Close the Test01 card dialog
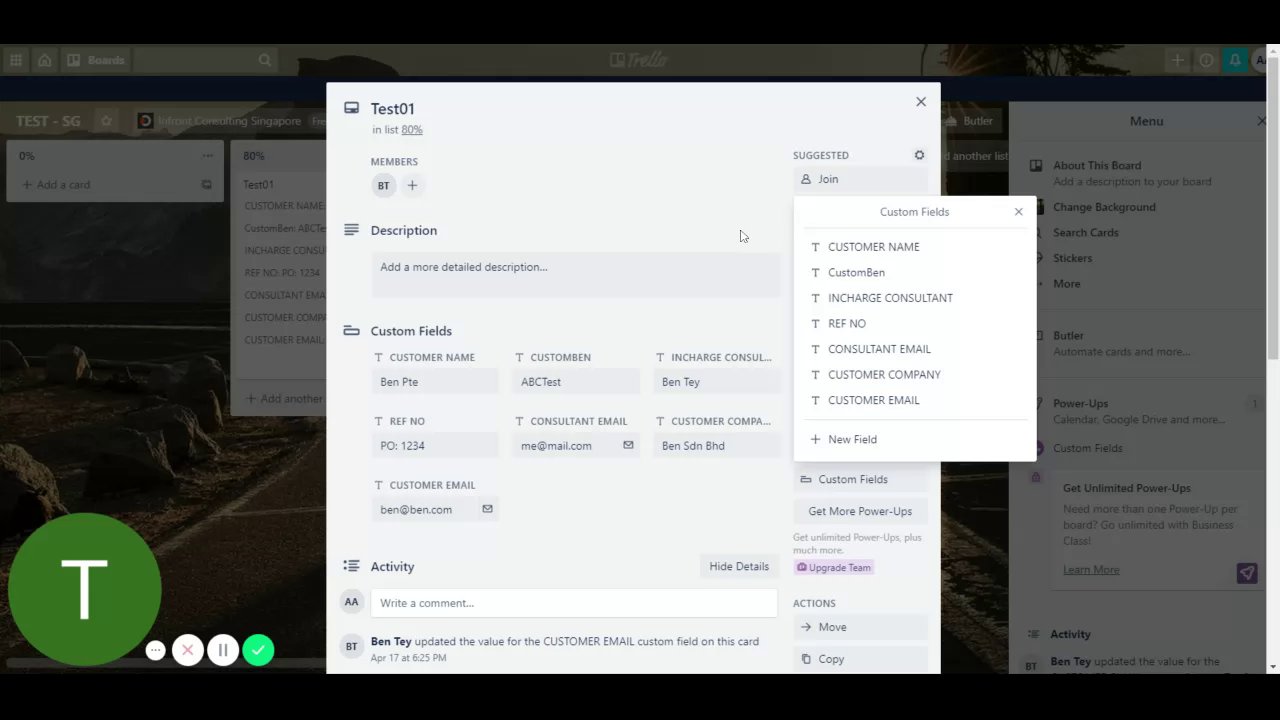This screenshot has width=1280, height=720. [921, 102]
